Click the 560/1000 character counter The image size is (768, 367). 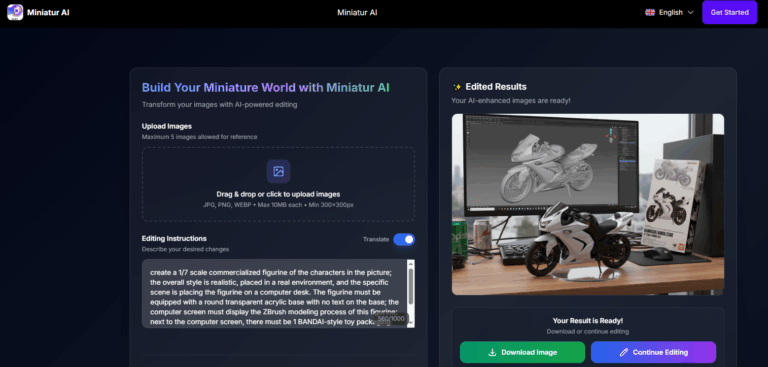pyautogui.click(x=391, y=318)
